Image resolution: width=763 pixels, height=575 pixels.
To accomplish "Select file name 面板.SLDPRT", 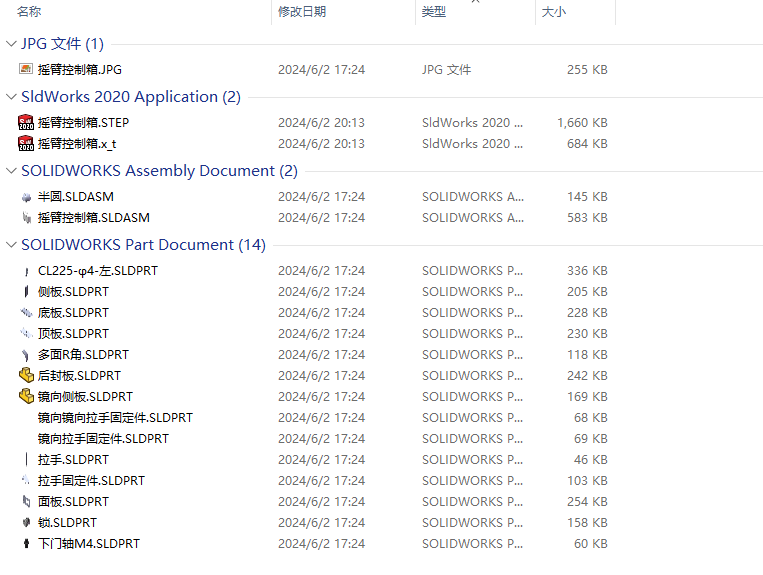I will coord(73,501).
